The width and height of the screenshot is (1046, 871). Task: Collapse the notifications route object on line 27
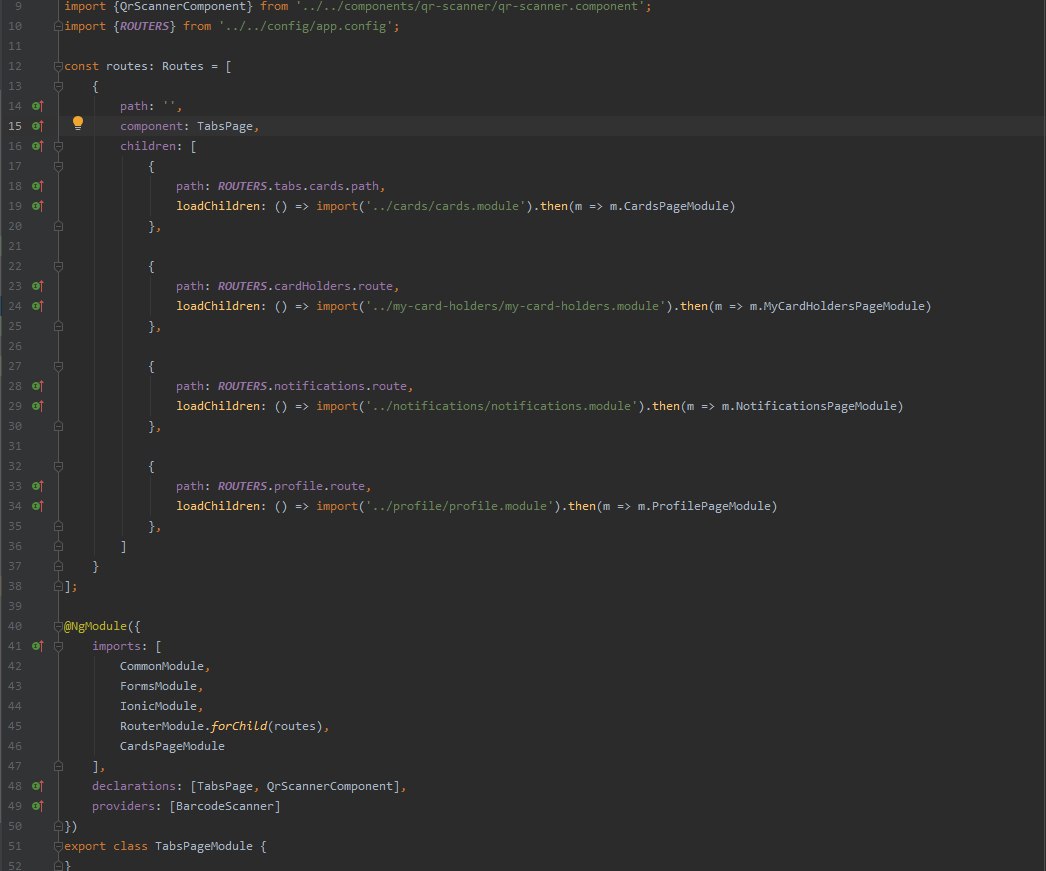pyautogui.click(x=58, y=366)
